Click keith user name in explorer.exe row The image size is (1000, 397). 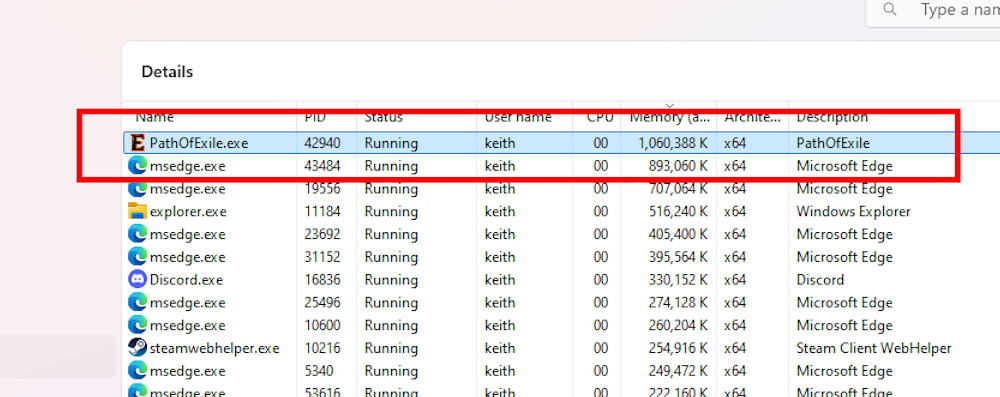(499, 211)
